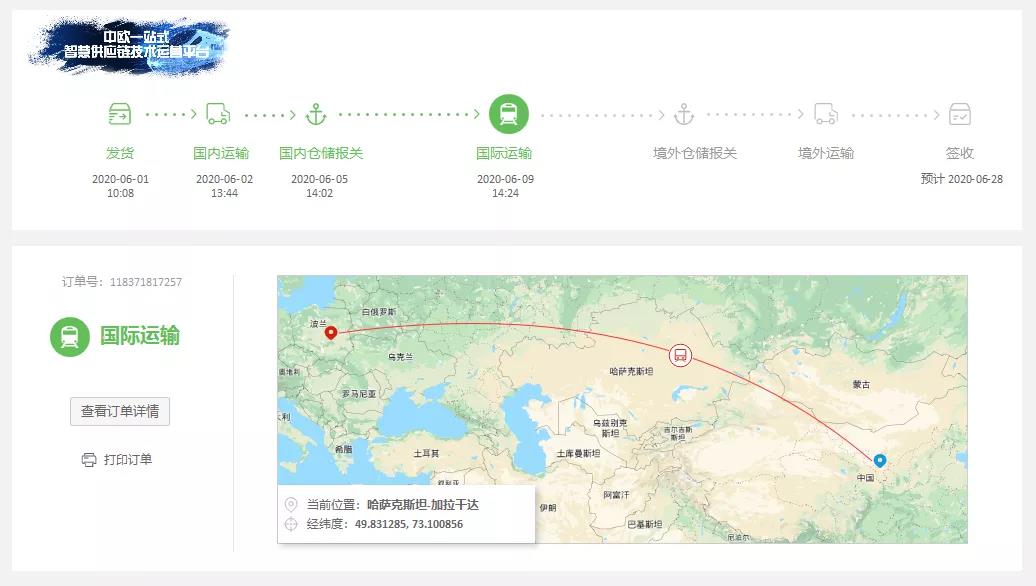Click the 发货 step label

(x=120, y=153)
